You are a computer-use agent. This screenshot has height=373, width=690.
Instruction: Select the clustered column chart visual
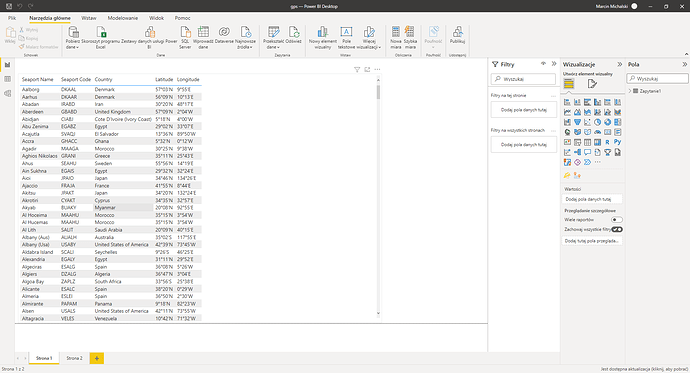pos(598,102)
